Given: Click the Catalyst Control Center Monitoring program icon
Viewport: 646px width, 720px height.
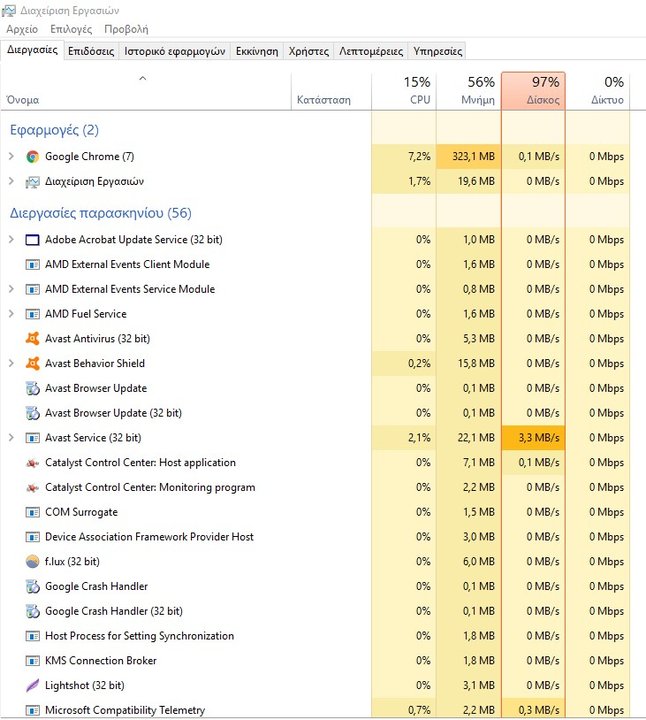Looking at the screenshot, I should (x=32, y=488).
